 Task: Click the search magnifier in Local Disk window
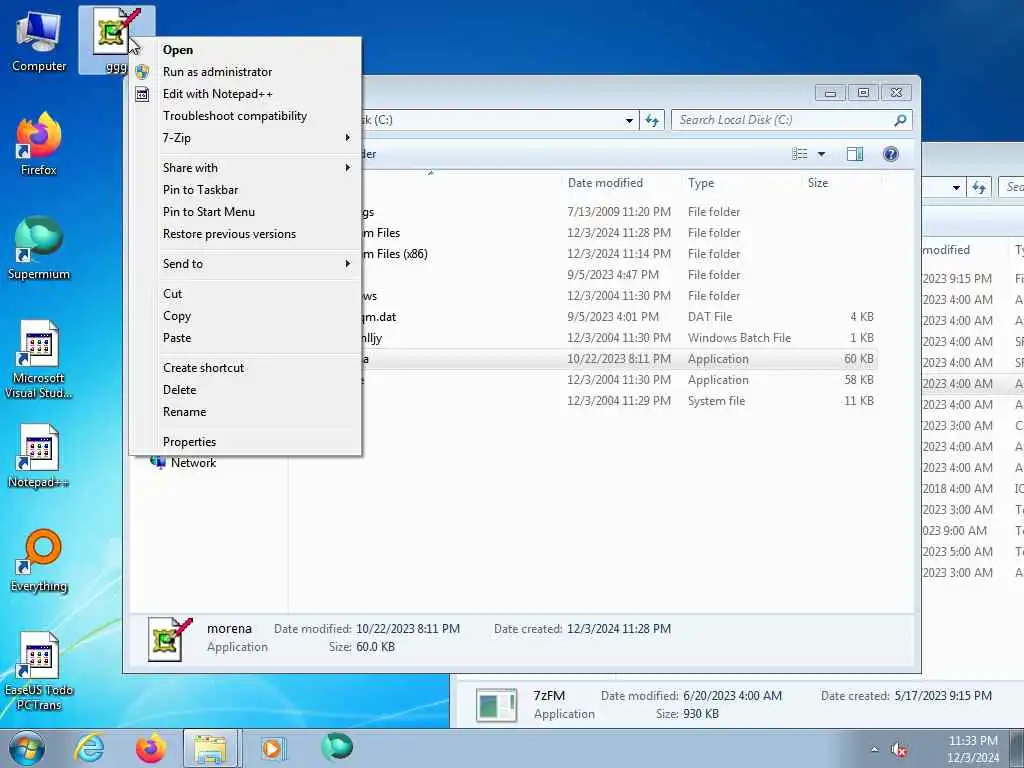point(900,120)
